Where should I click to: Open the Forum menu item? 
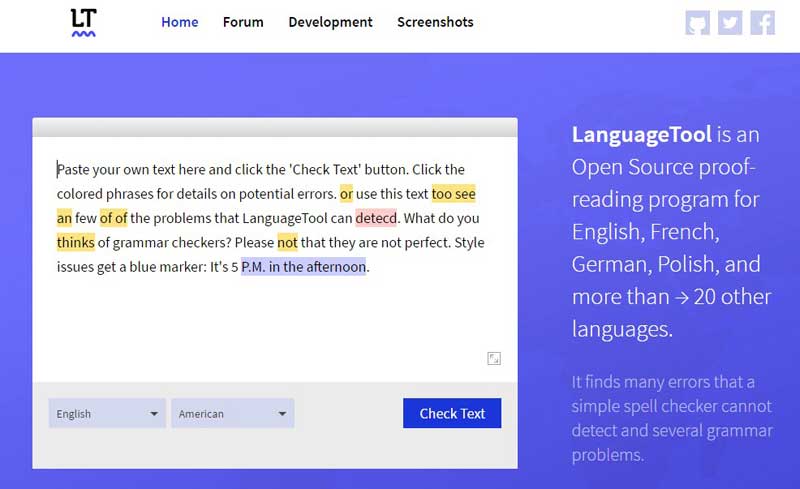tap(243, 22)
